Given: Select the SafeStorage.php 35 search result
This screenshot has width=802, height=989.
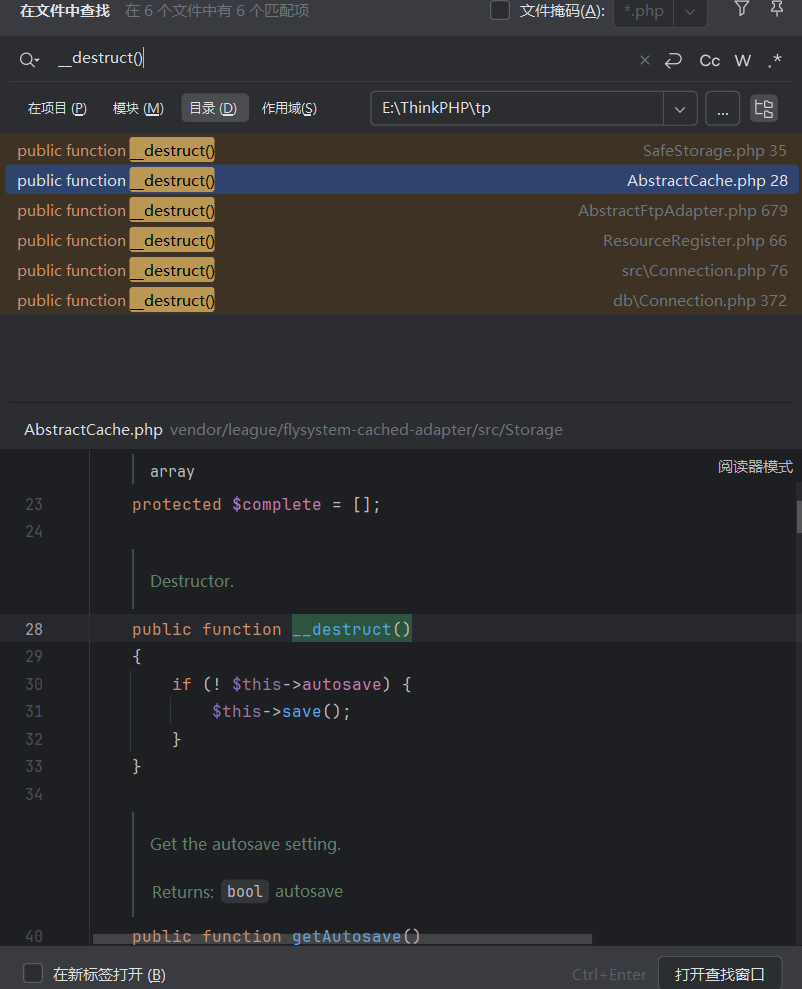Looking at the screenshot, I should [400, 151].
